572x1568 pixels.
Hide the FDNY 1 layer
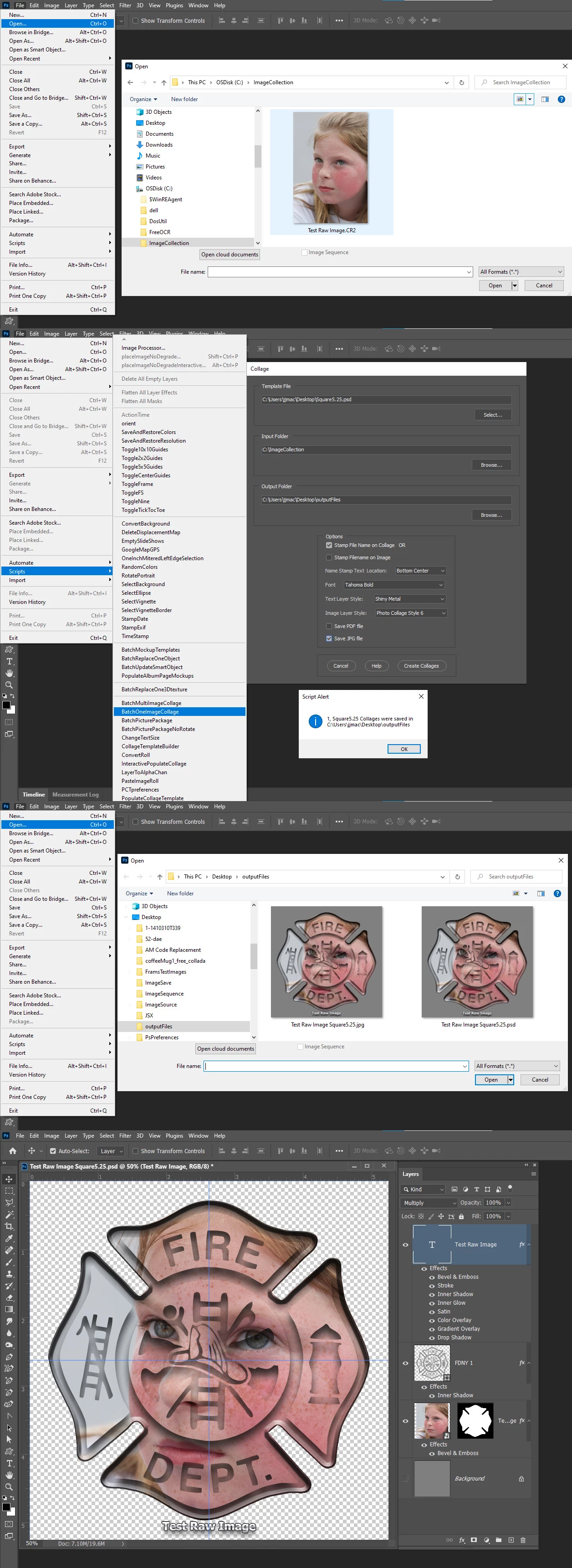tap(405, 1363)
